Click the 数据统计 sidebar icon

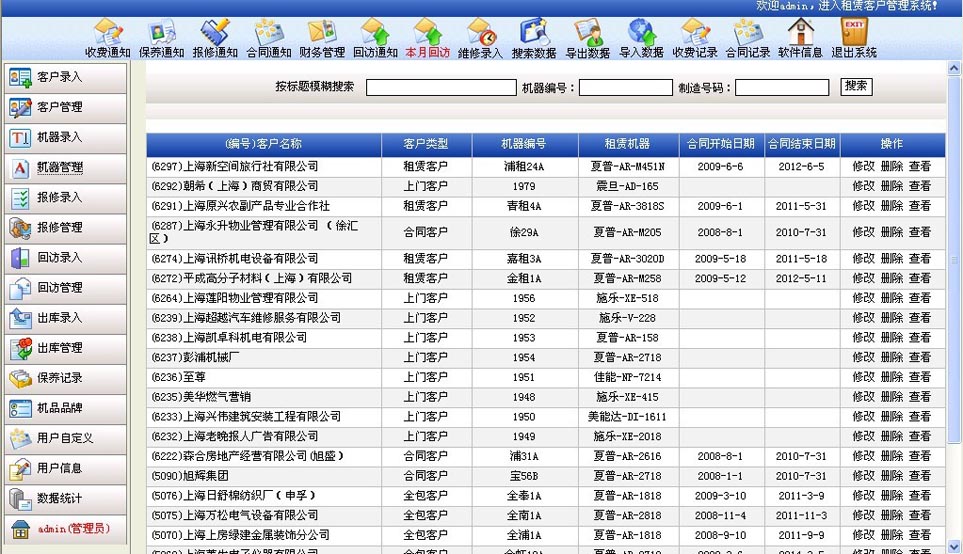(20, 499)
